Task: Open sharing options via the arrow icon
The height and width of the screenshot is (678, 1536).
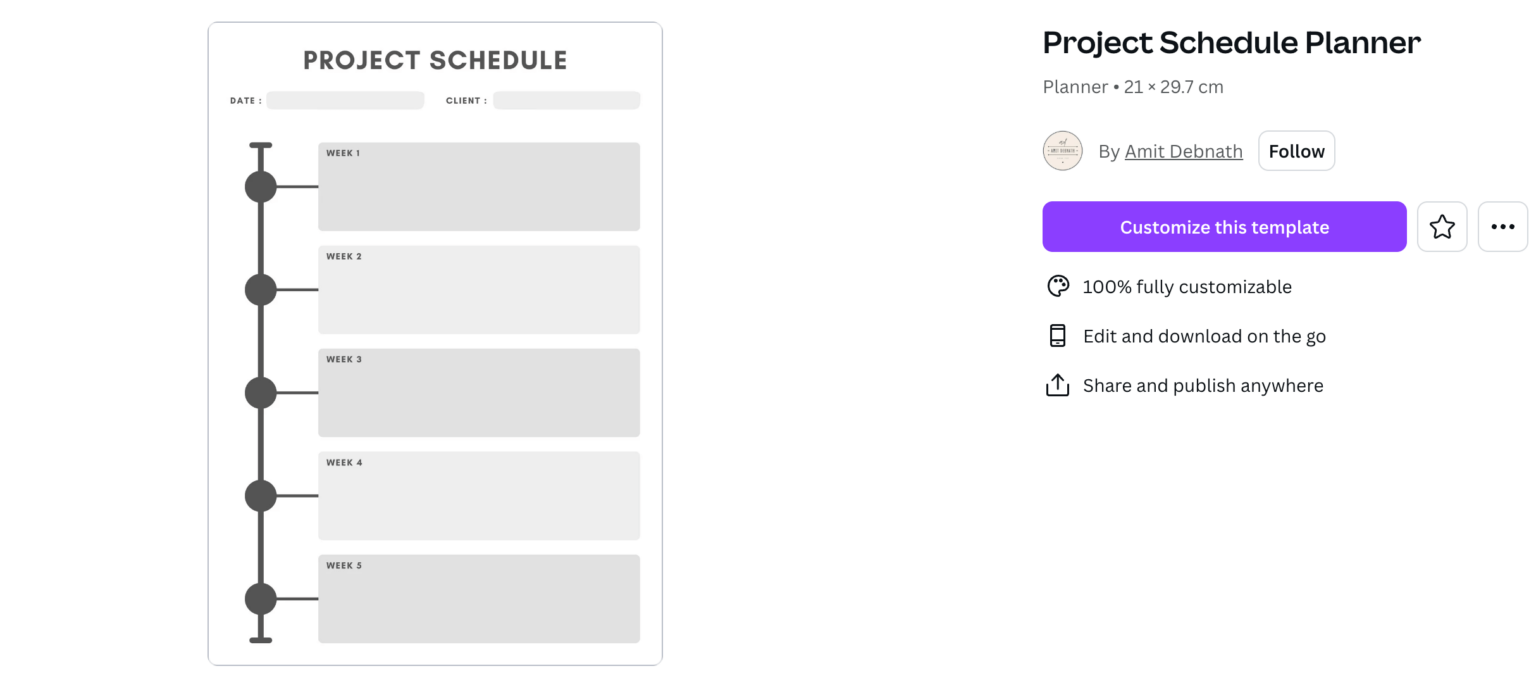Action: click(1057, 384)
